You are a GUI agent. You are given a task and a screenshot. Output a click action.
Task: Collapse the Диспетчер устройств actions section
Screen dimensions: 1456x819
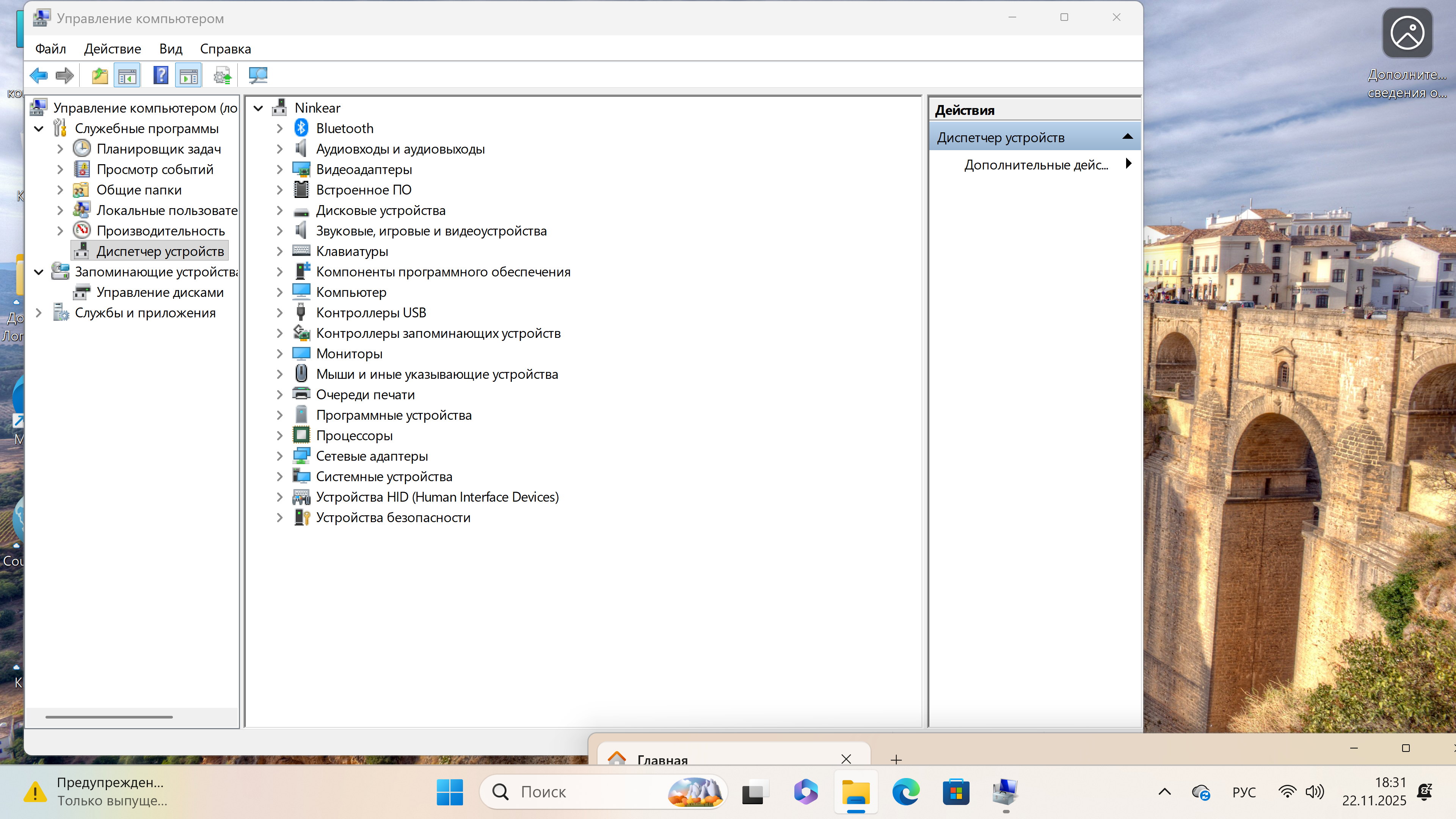[x=1127, y=137]
